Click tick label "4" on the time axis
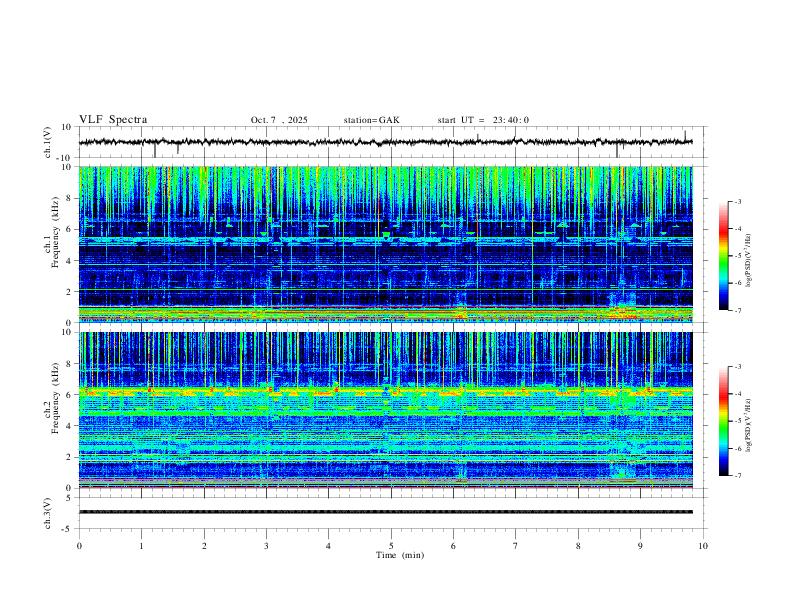The width and height of the screenshot is (792, 612). pyautogui.click(x=329, y=546)
